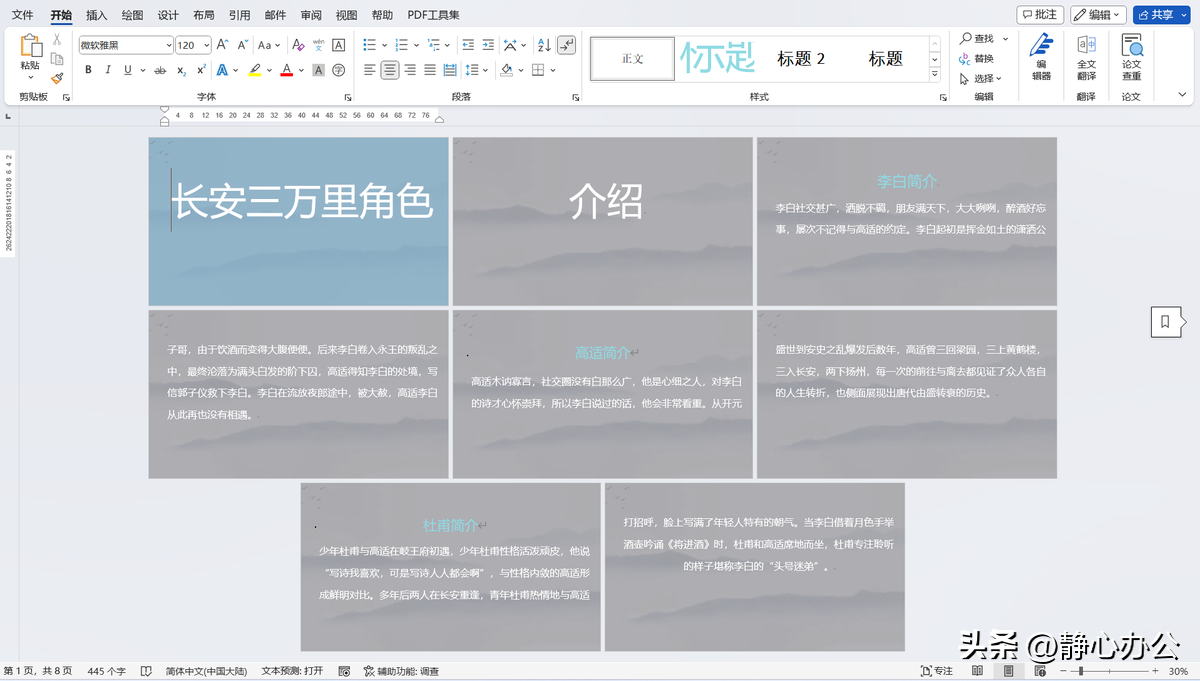Increase font size with the A-up icon
This screenshot has height=681, width=1200.
(222, 45)
